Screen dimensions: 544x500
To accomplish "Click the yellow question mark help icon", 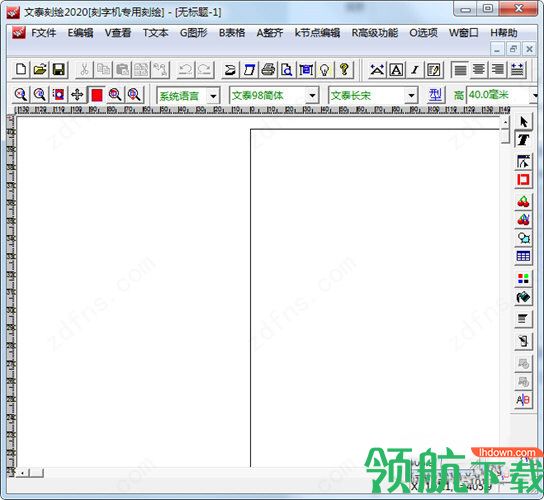I will point(344,69).
